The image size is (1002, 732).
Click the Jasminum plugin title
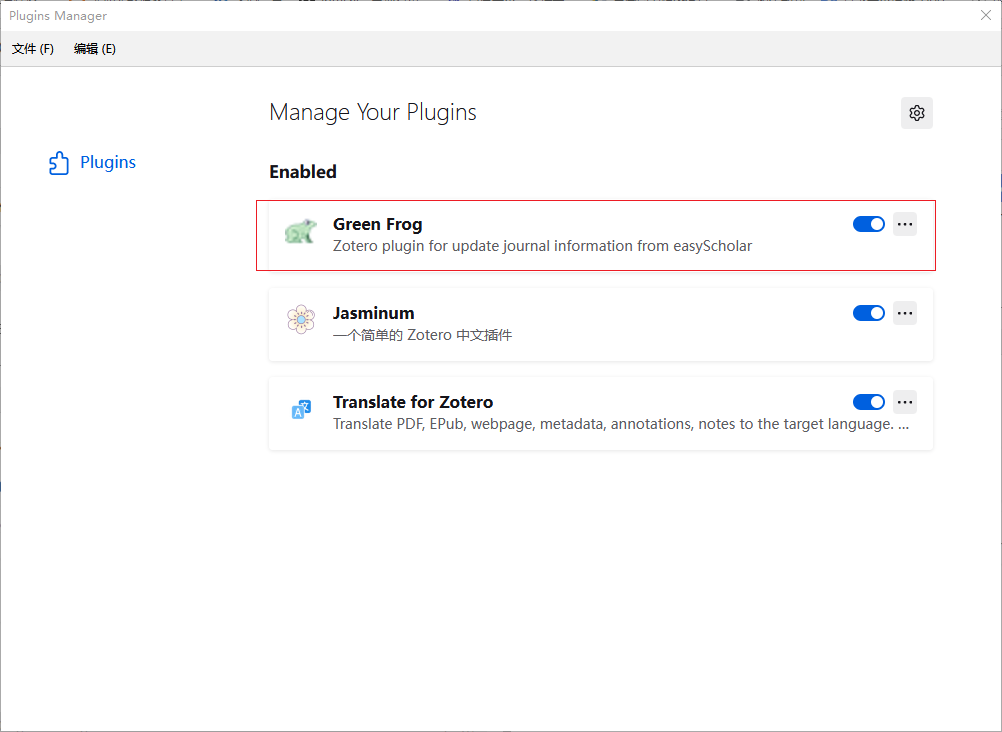(x=373, y=313)
